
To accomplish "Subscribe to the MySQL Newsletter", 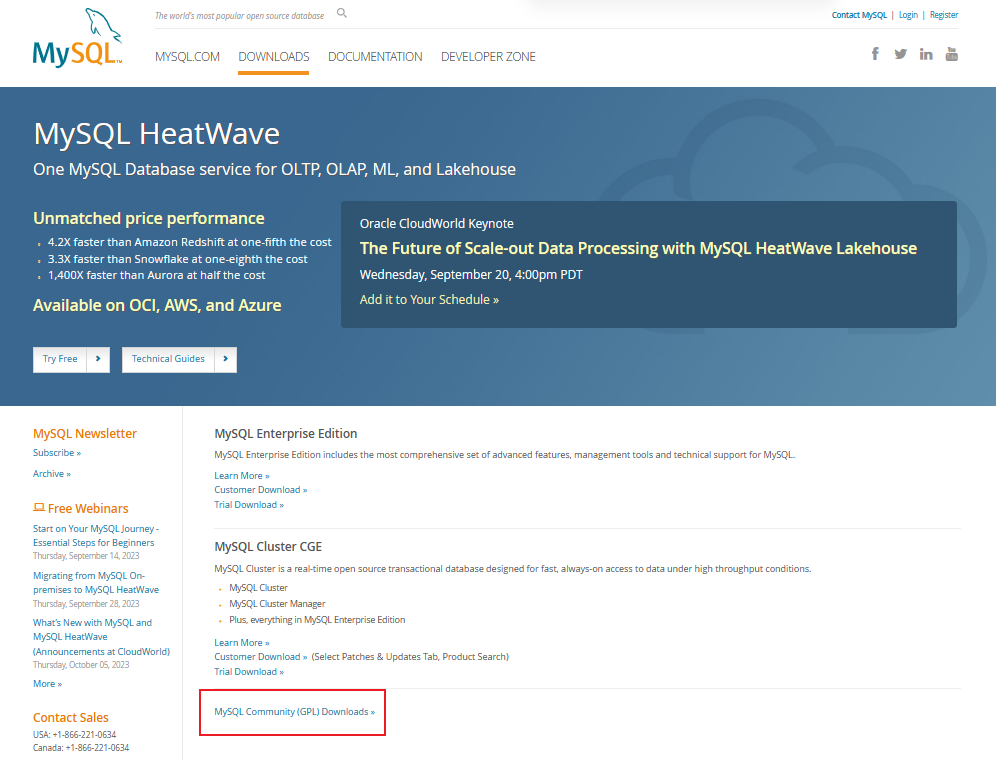I will 56,453.
